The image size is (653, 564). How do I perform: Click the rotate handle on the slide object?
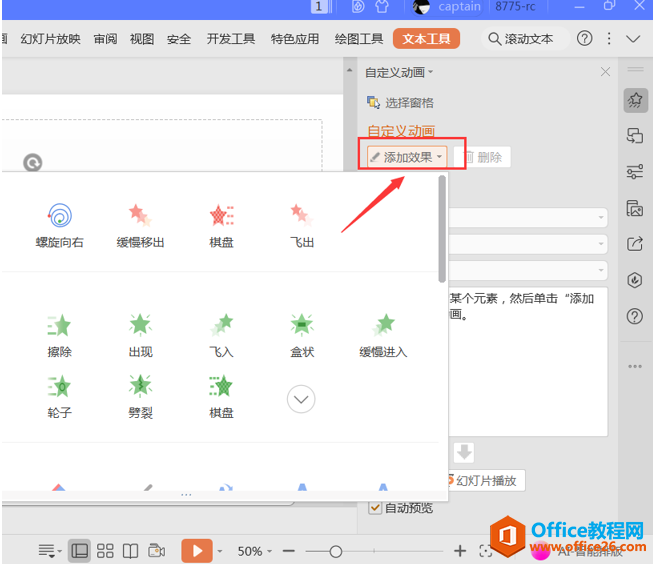32,163
